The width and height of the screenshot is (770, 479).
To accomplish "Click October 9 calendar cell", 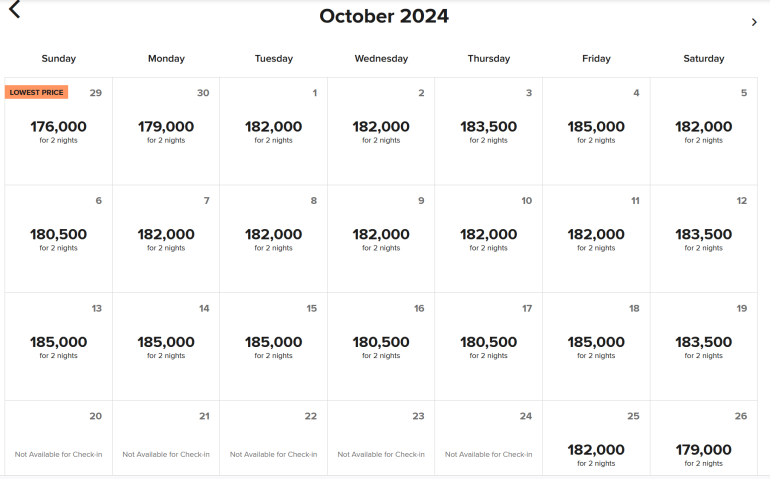I will [381, 238].
